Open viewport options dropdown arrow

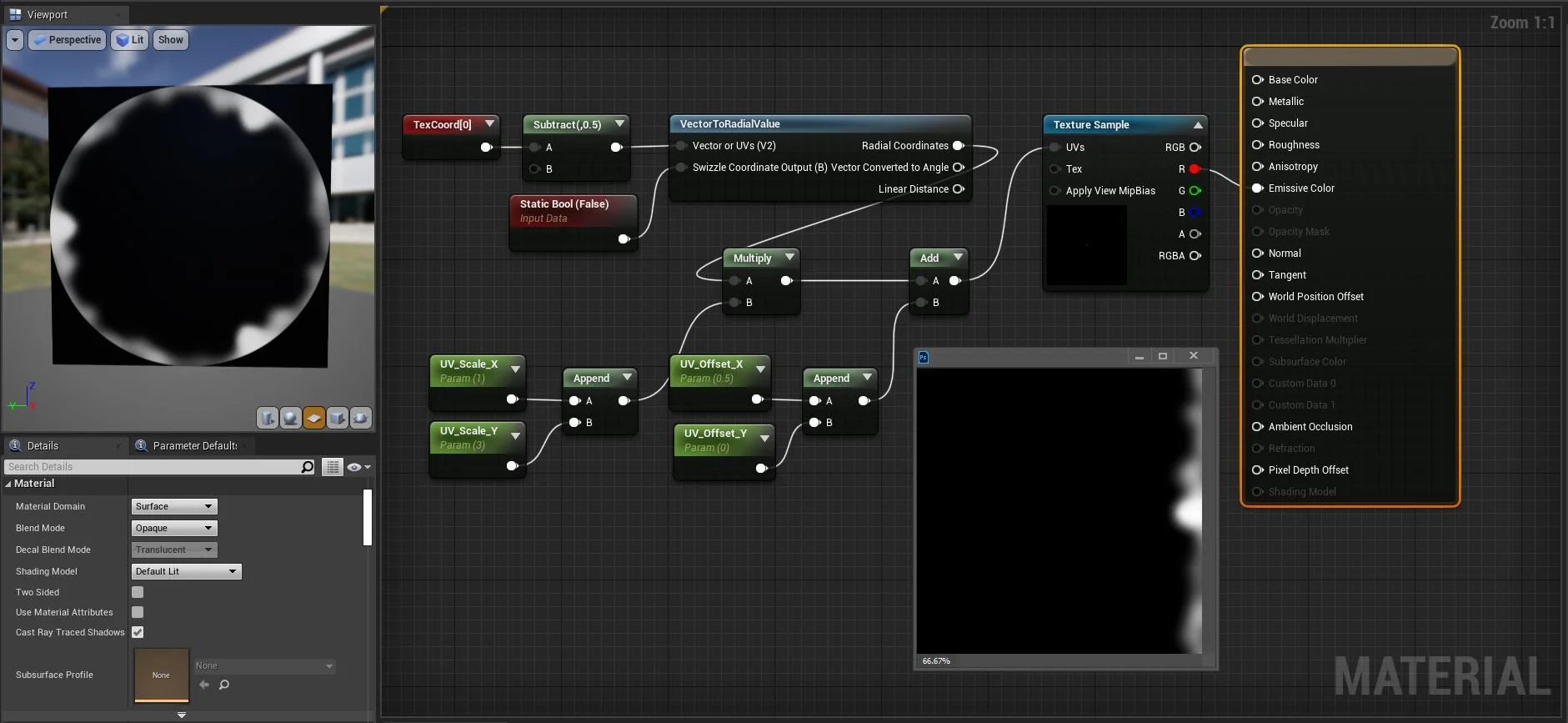15,40
